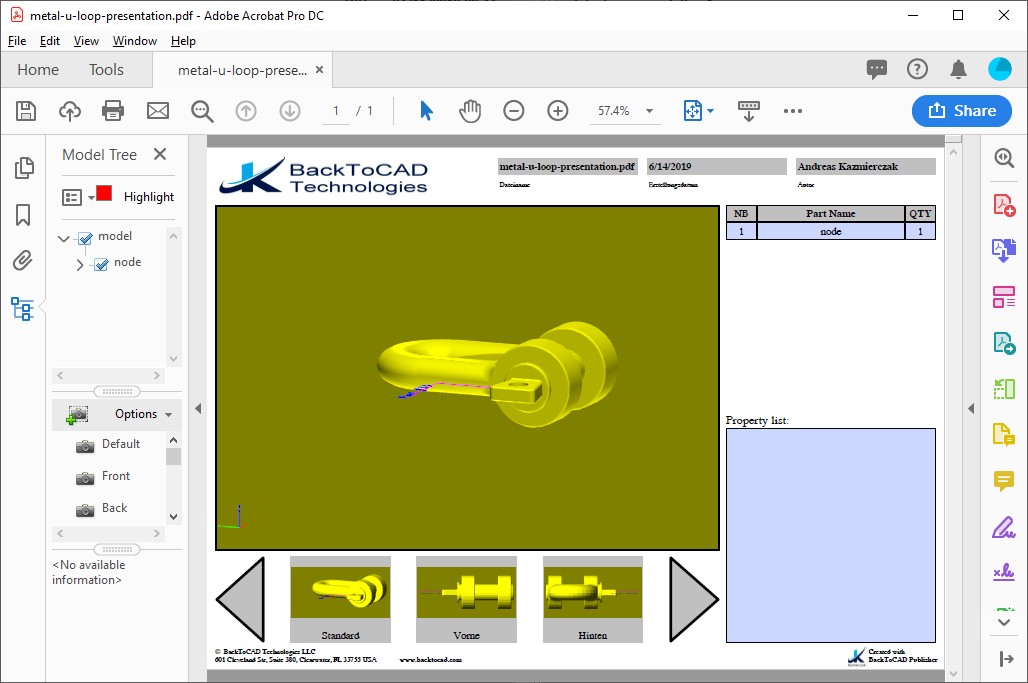Click the red Highlight color swatch
The width and height of the screenshot is (1028, 683).
[104, 193]
